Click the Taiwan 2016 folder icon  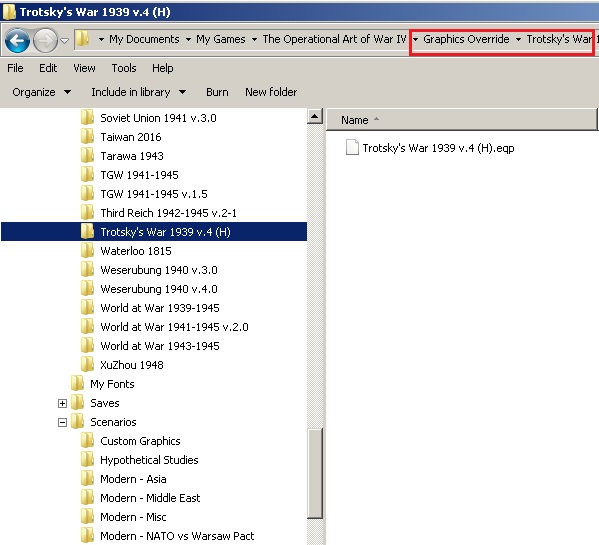tap(87, 137)
